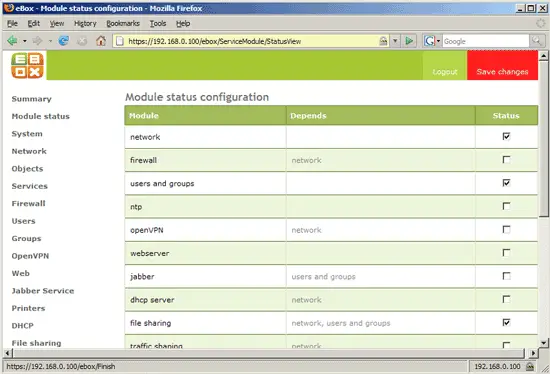Open the address bar history dropdown
Image resolution: width=550 pixels, height=374 pixels.
[x=395, y=41]
